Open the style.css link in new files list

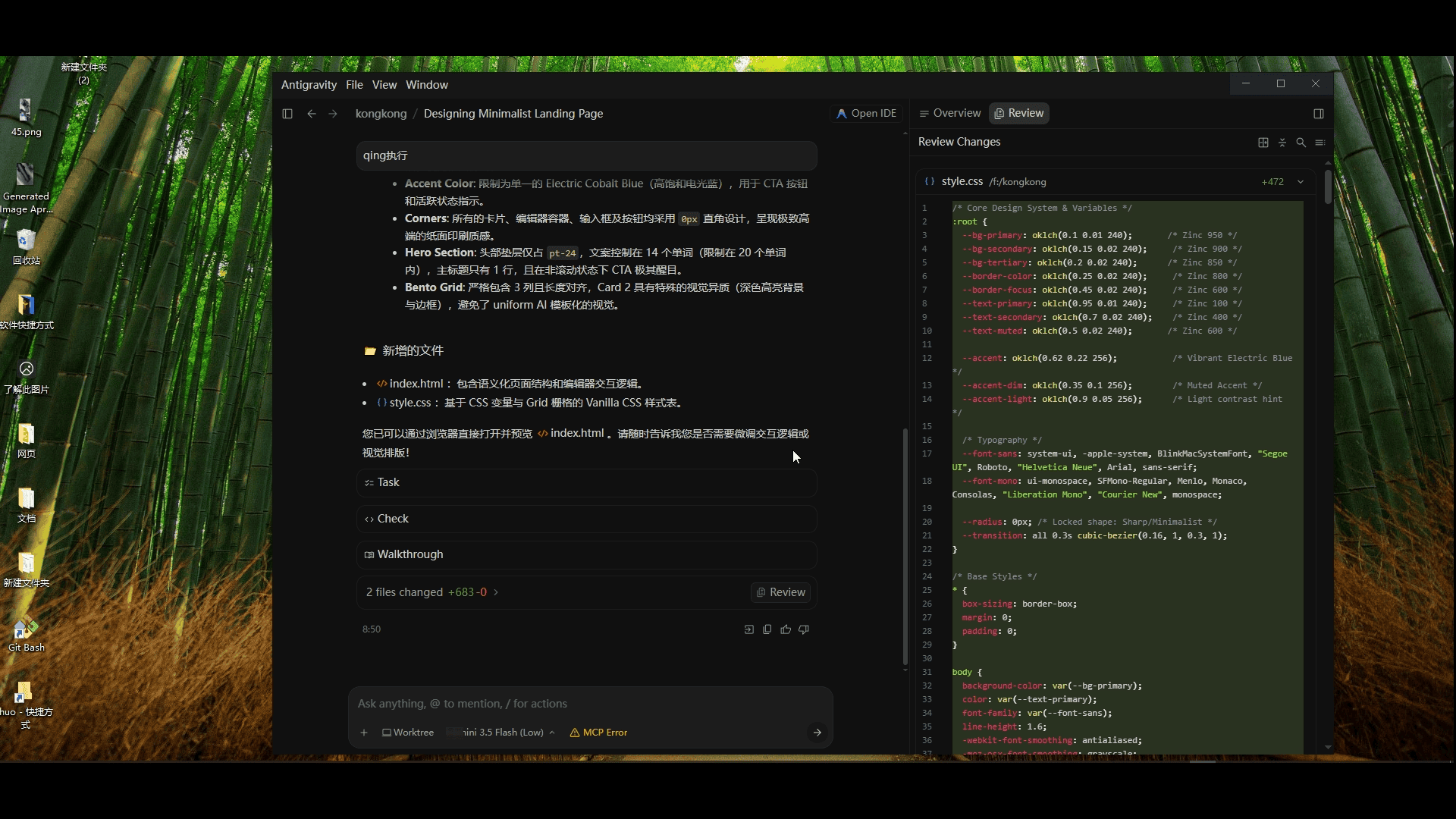pyautogui.click(x=404, y=403)
